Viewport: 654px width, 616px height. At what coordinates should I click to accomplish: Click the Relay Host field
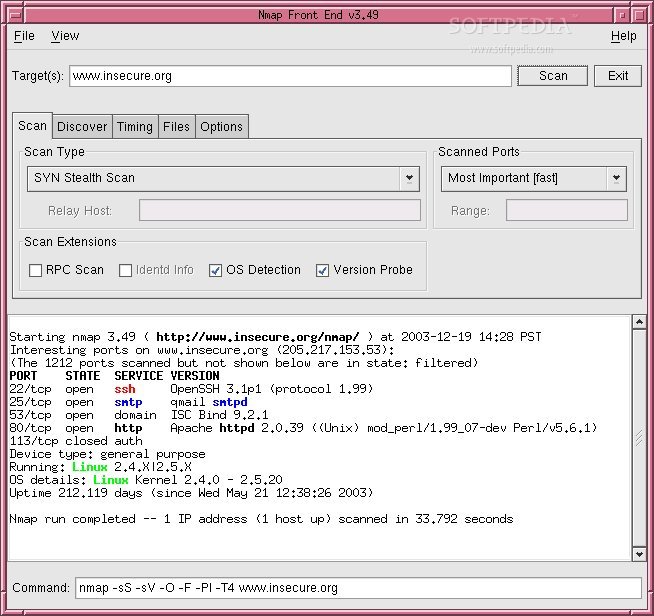(x=280, y=210)
